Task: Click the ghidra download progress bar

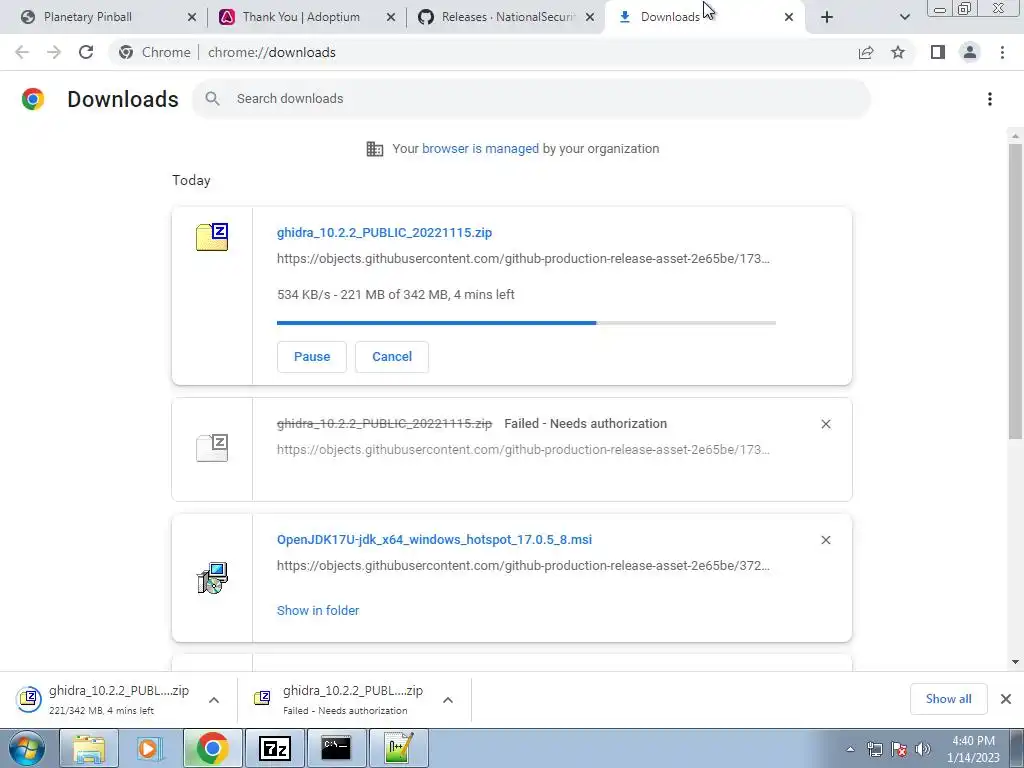Action: 526,323
